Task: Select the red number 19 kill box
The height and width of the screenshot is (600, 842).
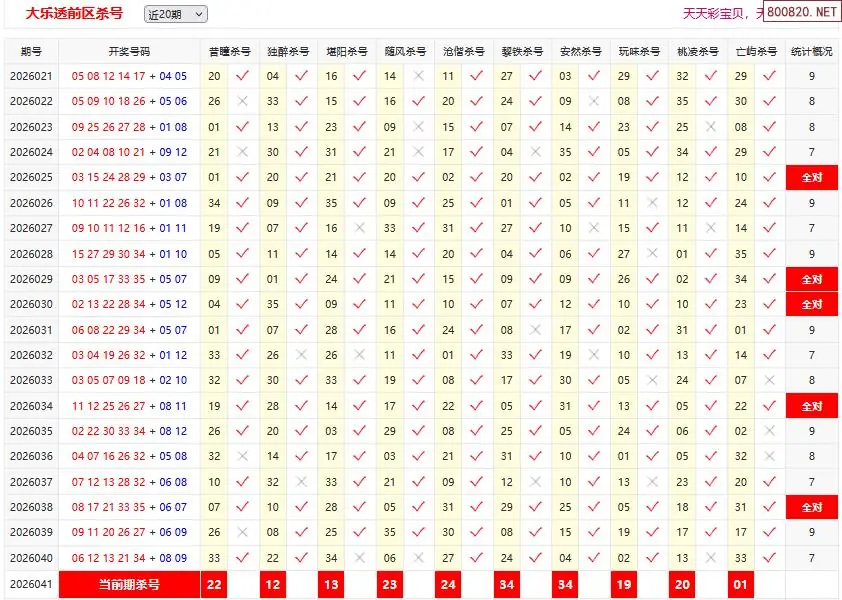Action: click(x=624, y=584)
